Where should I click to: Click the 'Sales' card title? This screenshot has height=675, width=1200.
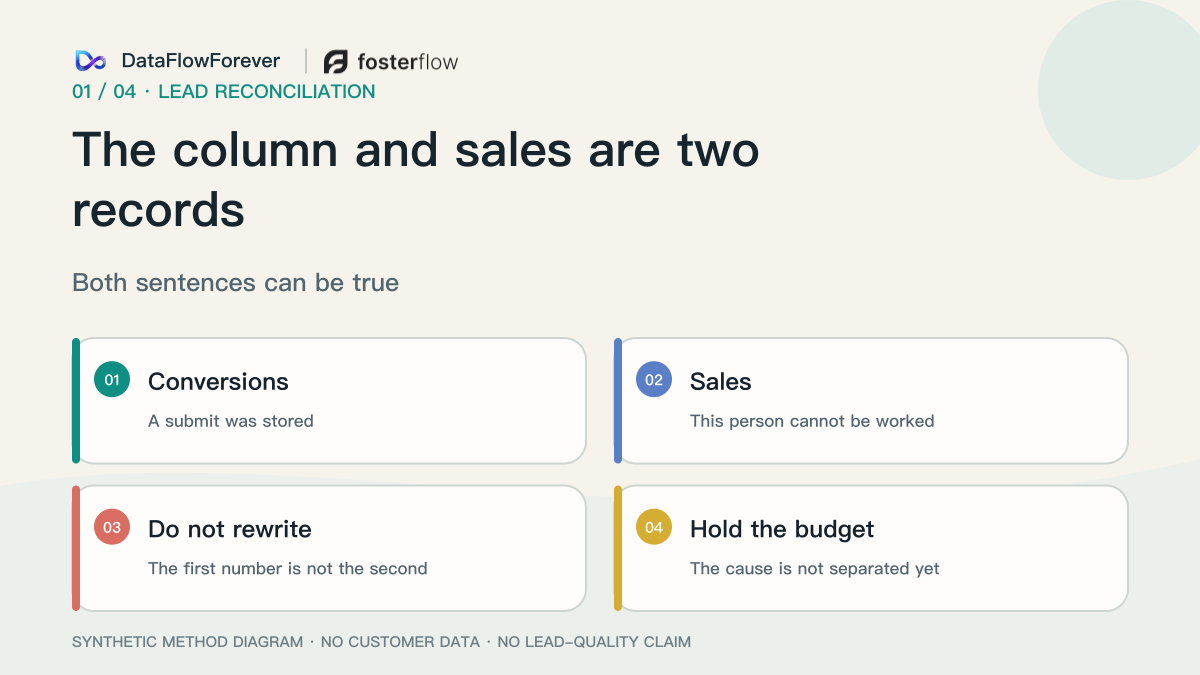[x=721, y=381]
